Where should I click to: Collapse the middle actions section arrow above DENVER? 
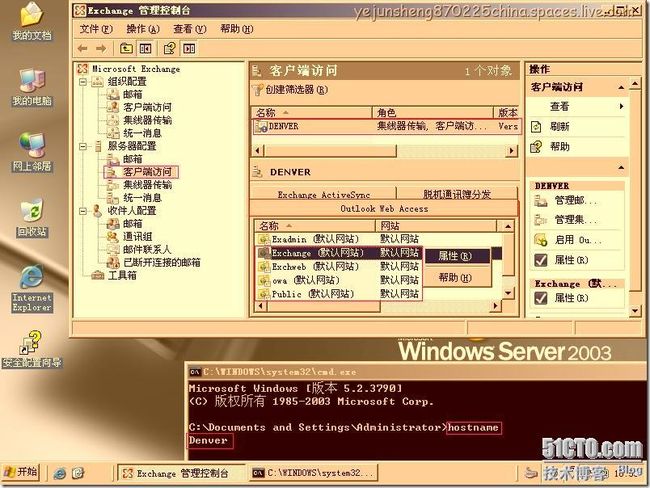coord(621,168)
